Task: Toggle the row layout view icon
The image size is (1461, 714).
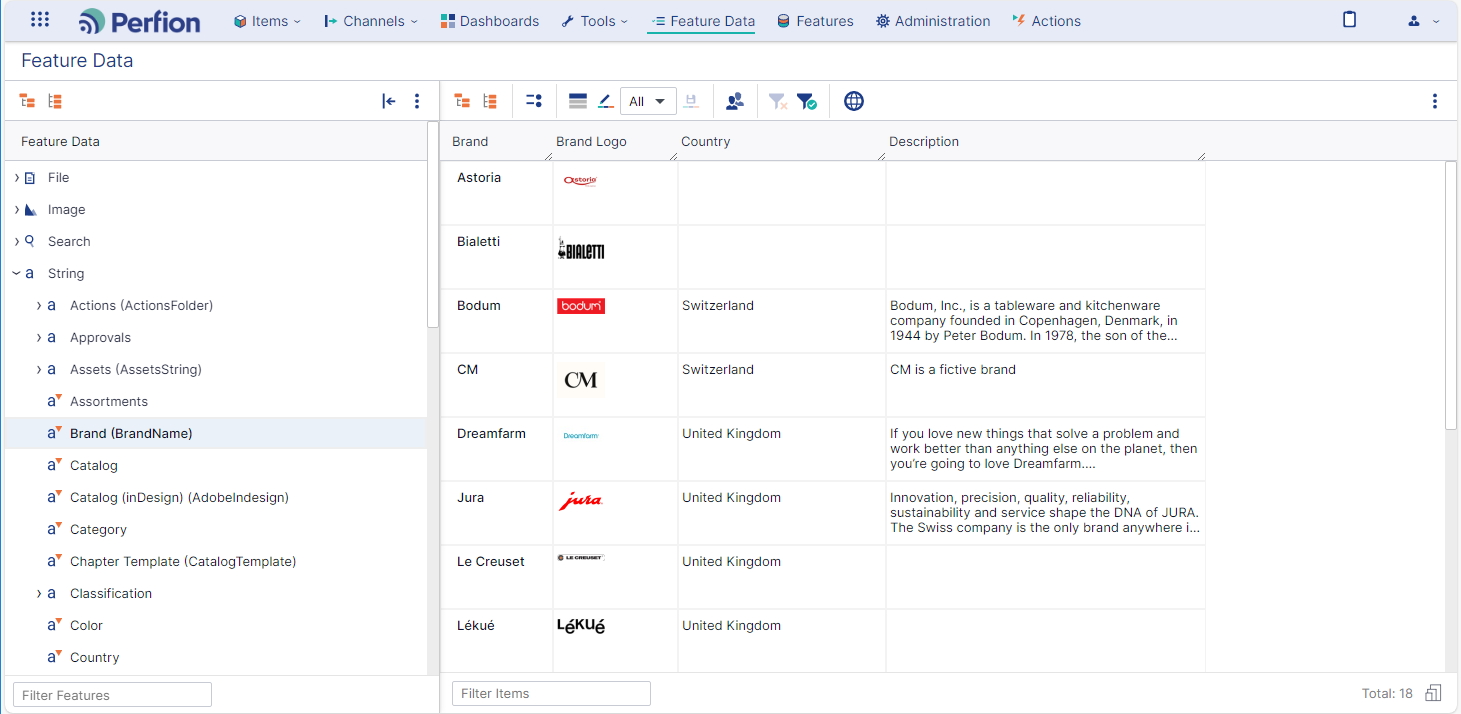Action: pyautogui.click(x=577, y=101)
